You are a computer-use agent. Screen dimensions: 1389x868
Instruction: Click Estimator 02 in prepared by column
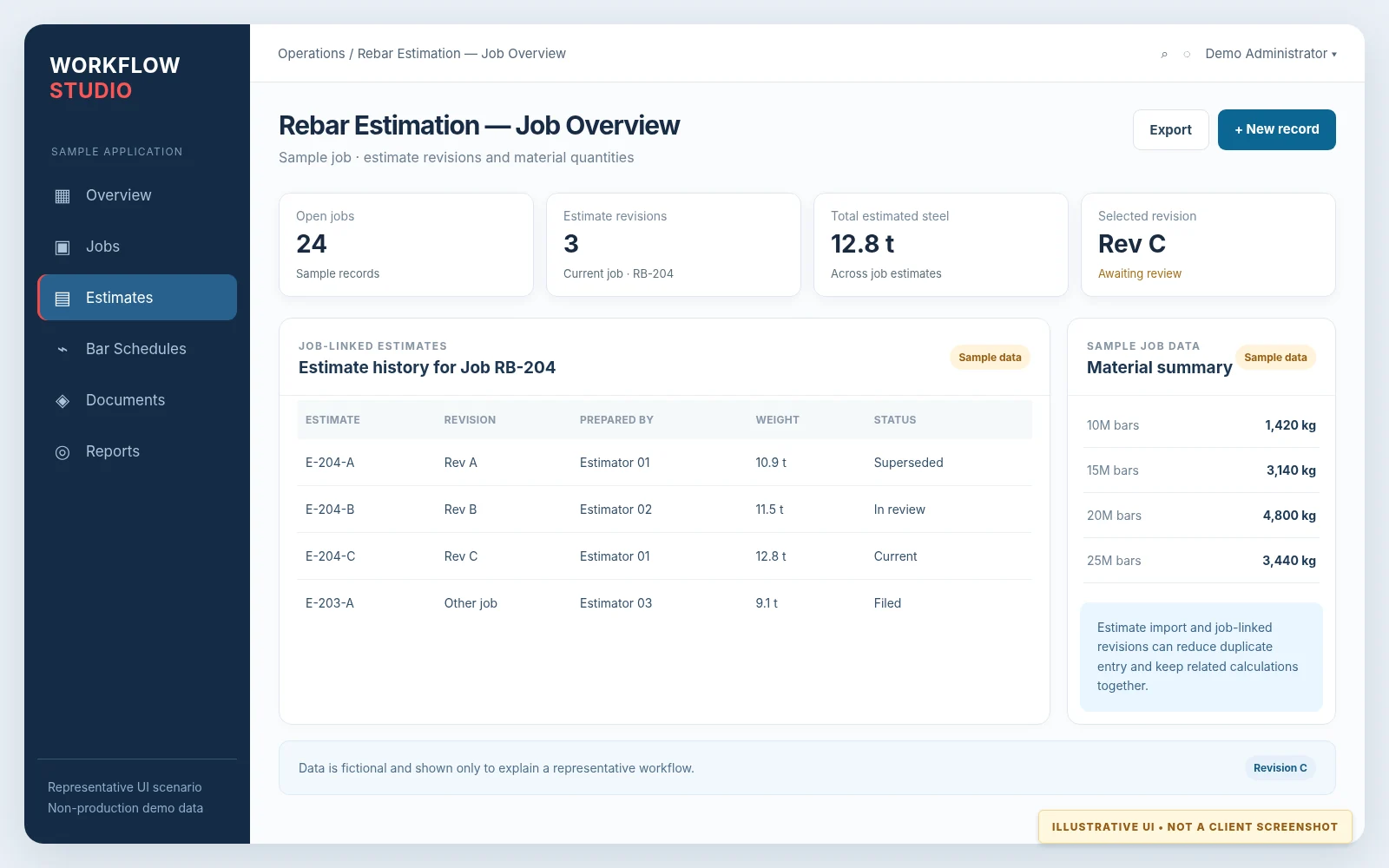(616, 510)
